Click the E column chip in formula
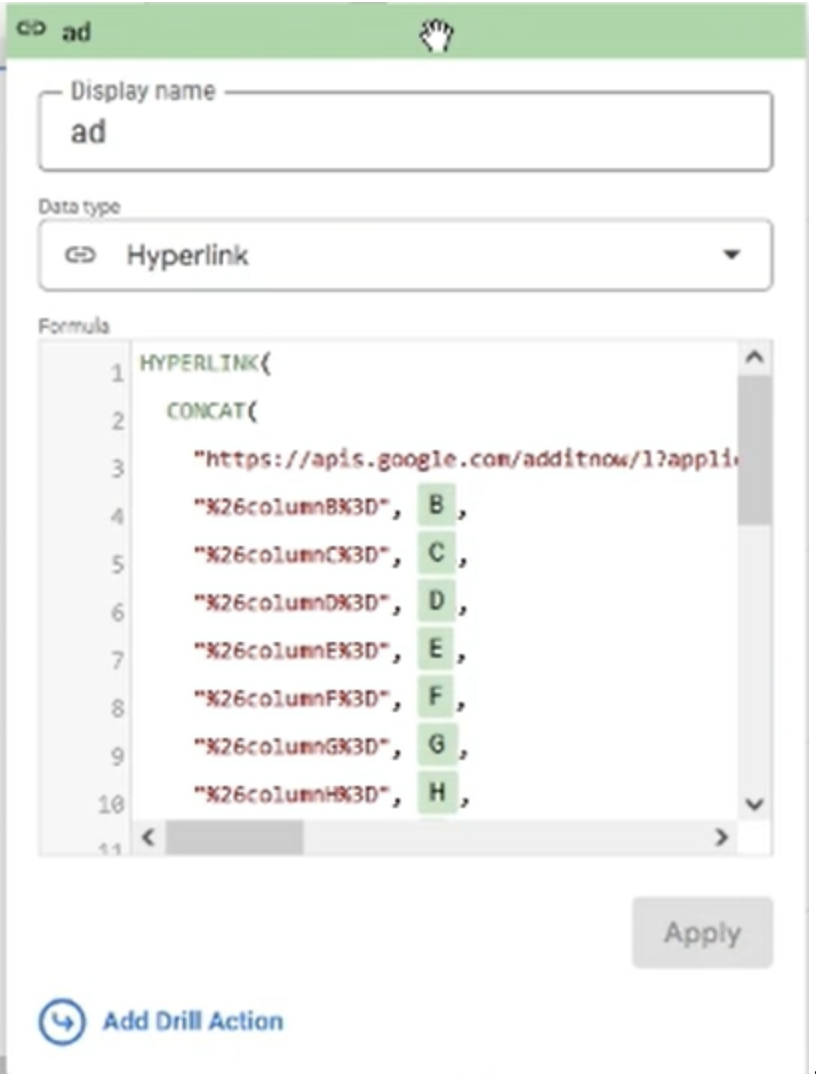 [437, 651]
